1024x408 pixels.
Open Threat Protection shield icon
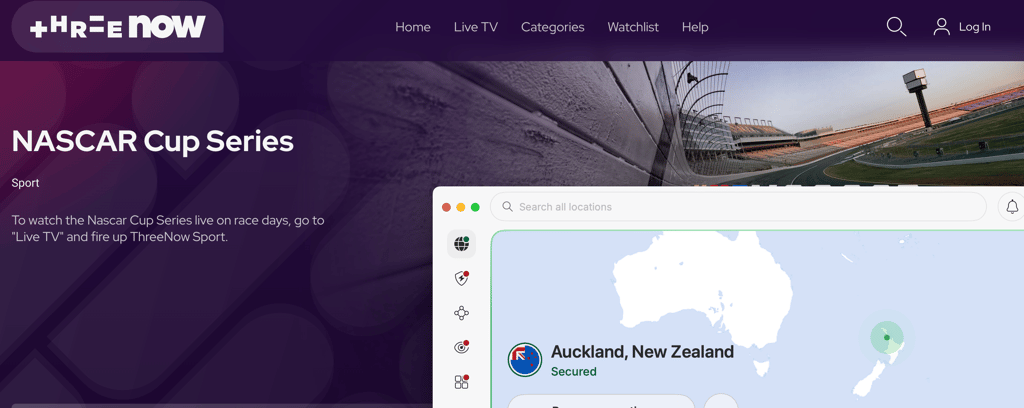click(462, 279)
